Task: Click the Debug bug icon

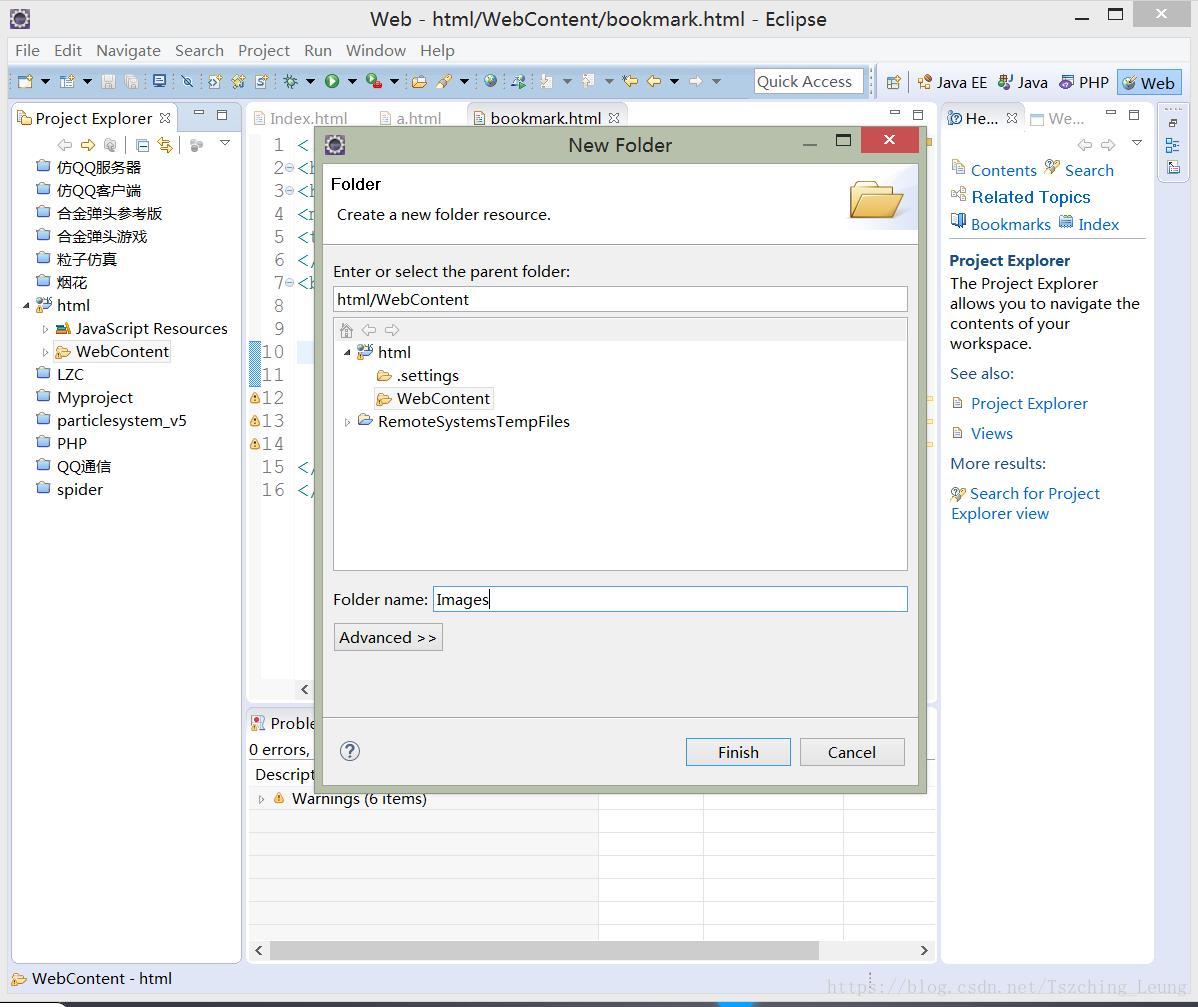Action: 290,81
